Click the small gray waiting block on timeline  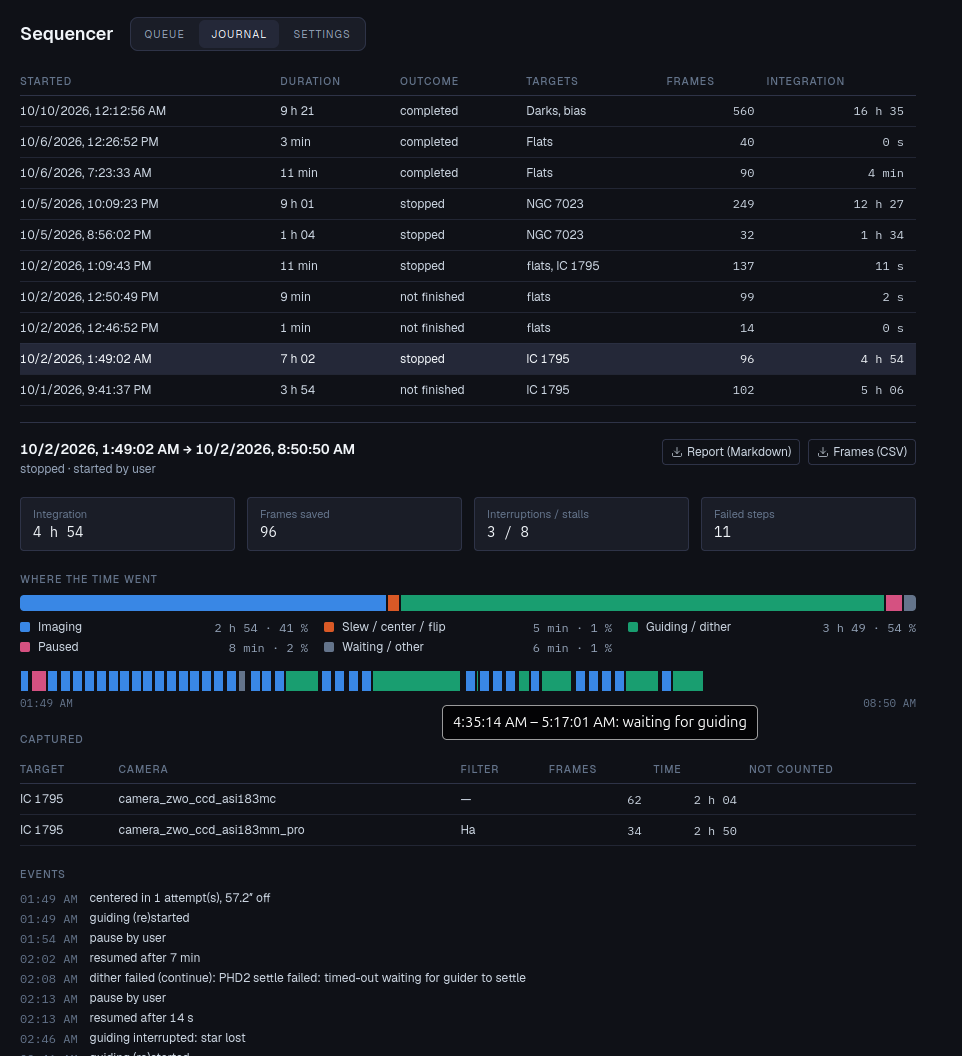[242, 681]
